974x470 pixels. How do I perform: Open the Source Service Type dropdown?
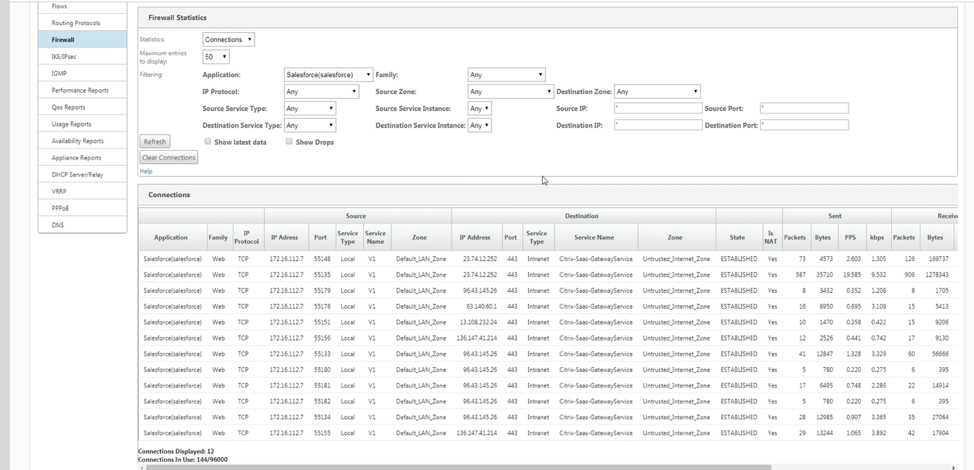click(310, 108)
